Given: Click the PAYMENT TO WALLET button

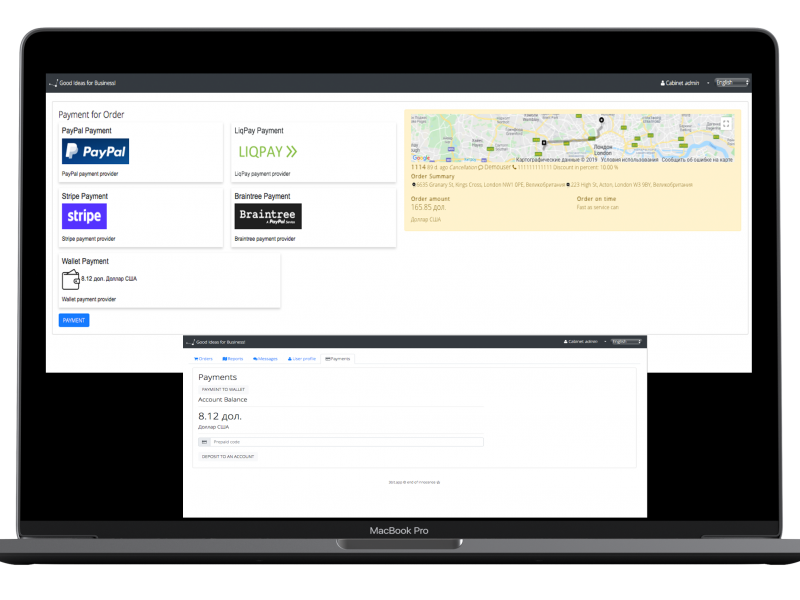Looking at the screenshot, I should [223, 389].
